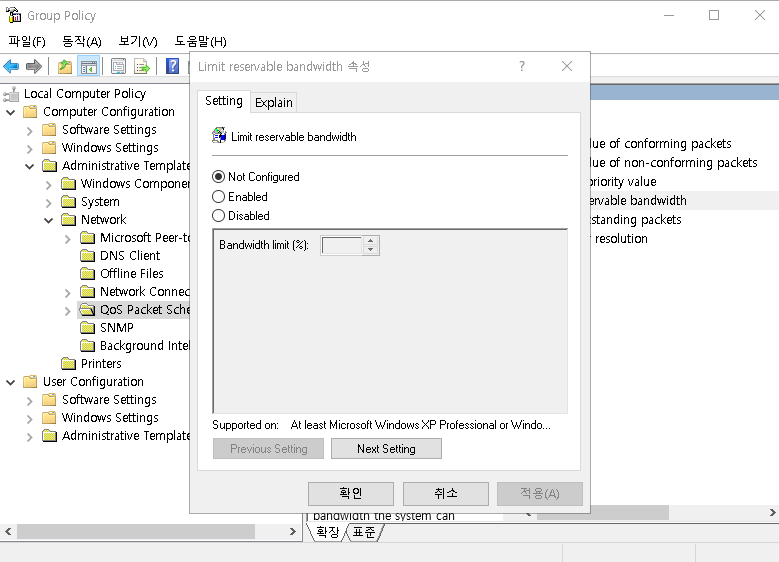Click the Offline Files folder icon

[87, 273]
